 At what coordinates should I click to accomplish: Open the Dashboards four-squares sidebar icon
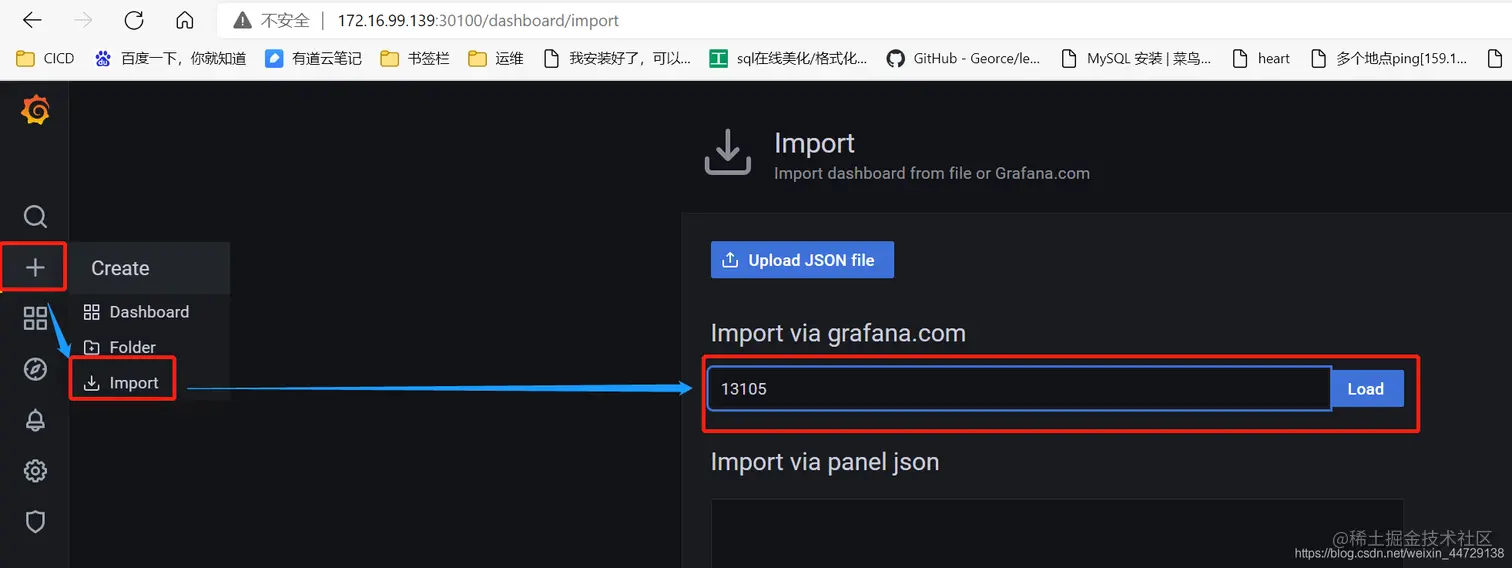point(35,319)
